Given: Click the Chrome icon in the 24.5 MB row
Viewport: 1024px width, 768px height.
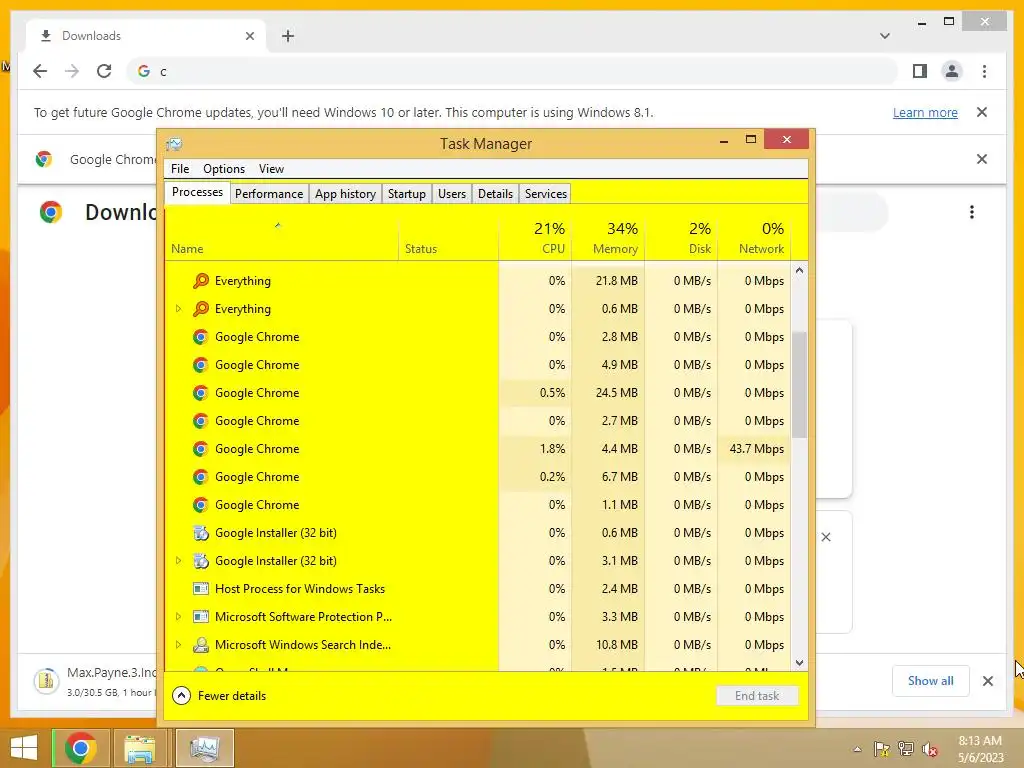Looking at the screenshot, I should point(200,393).
